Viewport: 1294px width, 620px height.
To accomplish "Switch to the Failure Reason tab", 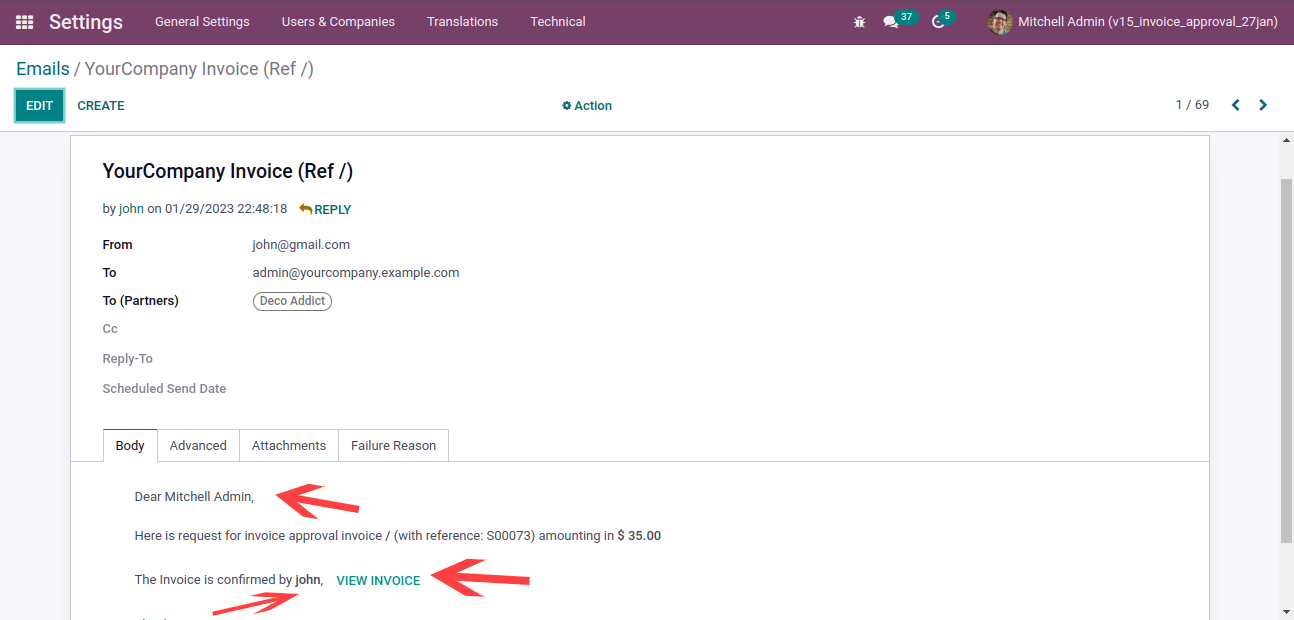I will click(394, 446).
